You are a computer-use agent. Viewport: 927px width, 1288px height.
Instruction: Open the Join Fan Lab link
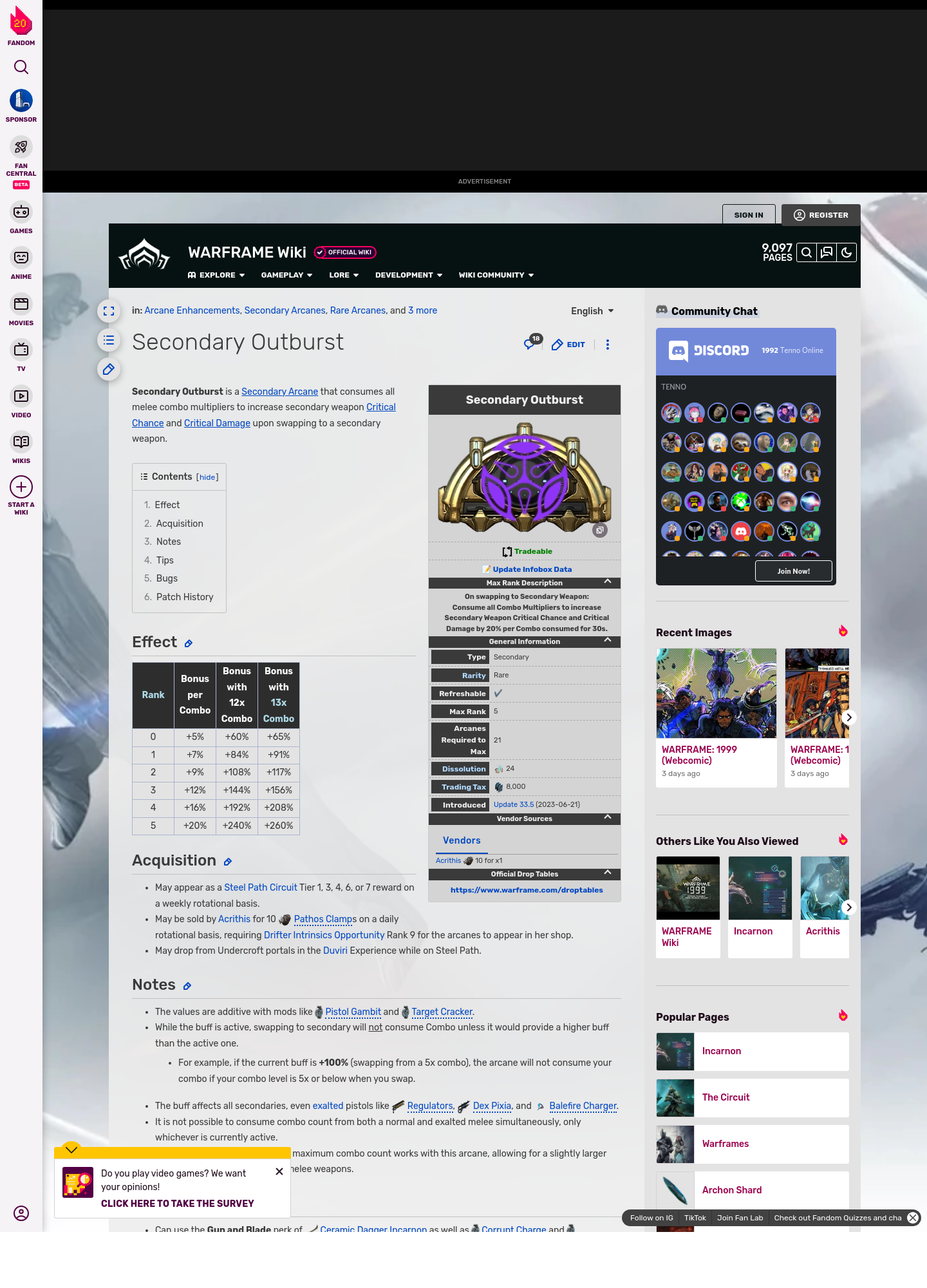pyautogui.click(x=740, y=1218)
